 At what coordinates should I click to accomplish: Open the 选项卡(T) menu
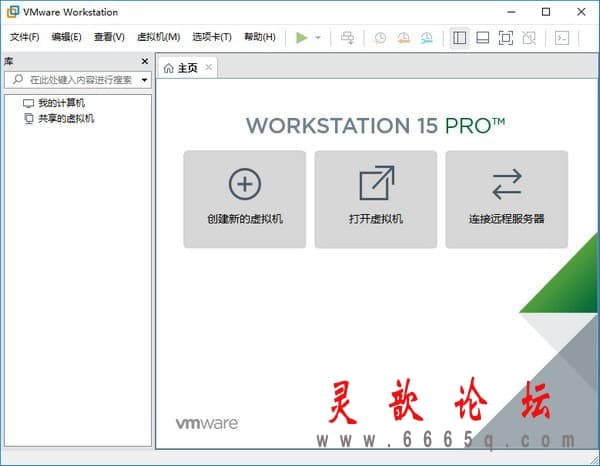click(x=212, y=37)
